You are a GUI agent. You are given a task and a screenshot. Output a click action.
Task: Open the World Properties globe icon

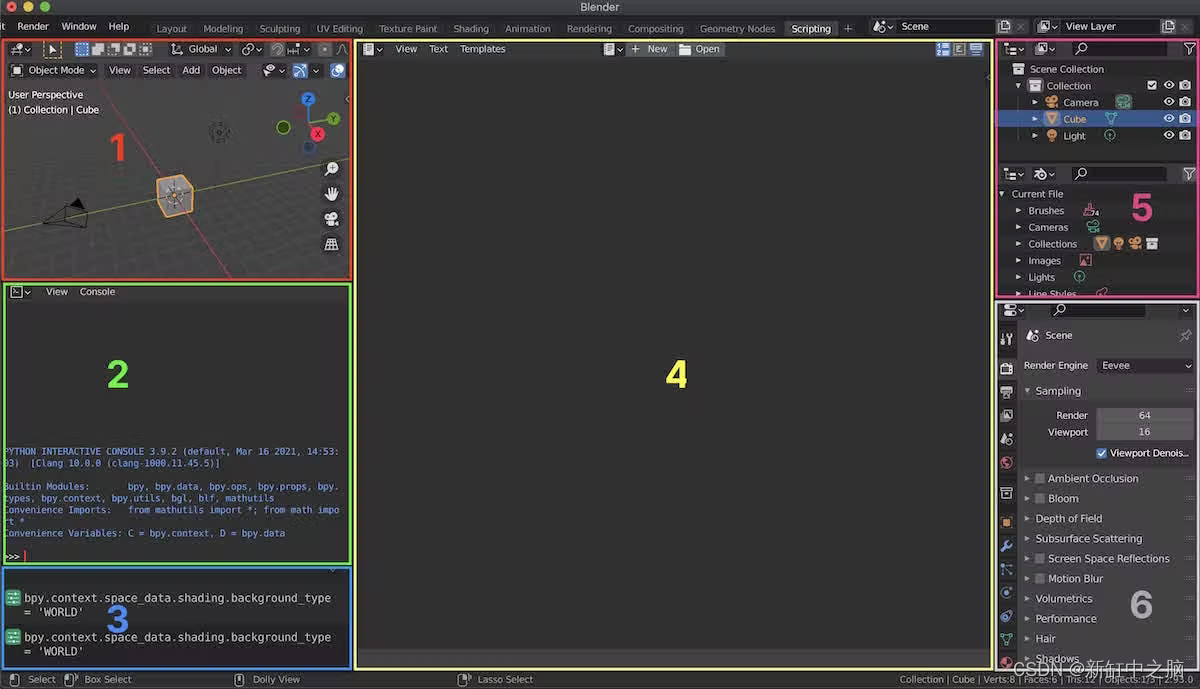tap(1006, 462)
